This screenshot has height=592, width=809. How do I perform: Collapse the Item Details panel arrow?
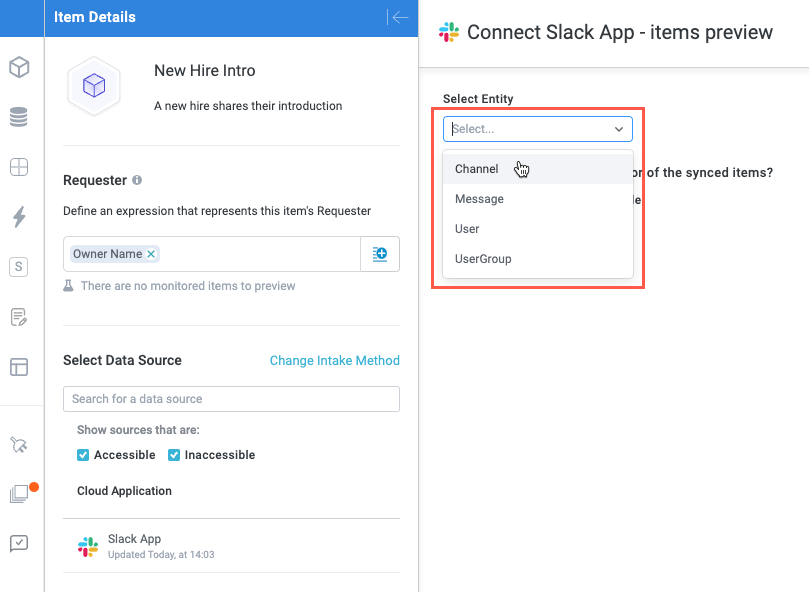tap(400, 17)
